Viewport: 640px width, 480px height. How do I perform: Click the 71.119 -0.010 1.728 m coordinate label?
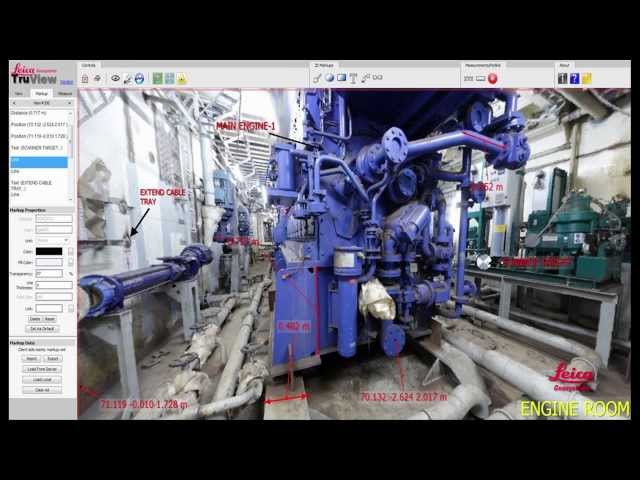click(x=144, y=404)
